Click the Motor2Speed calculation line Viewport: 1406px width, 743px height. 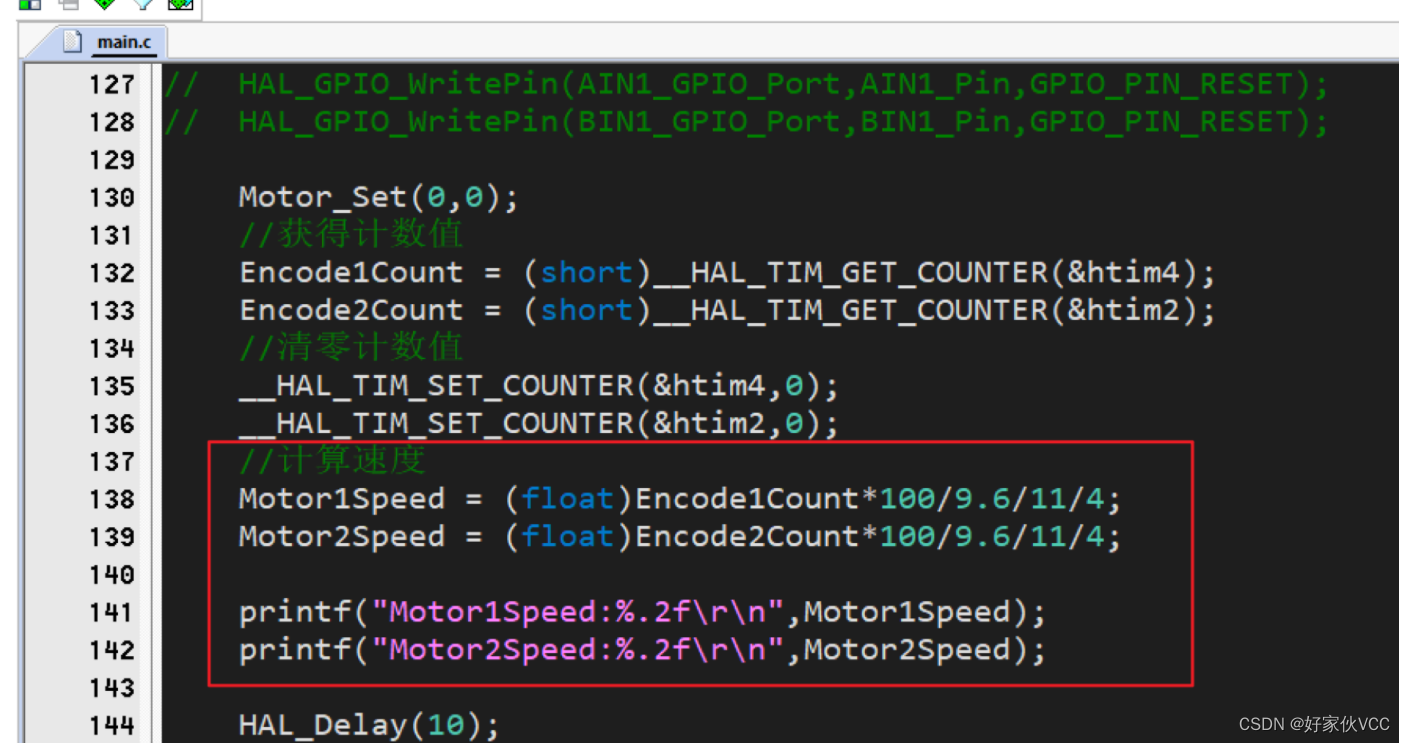click(x=680, y=537)
